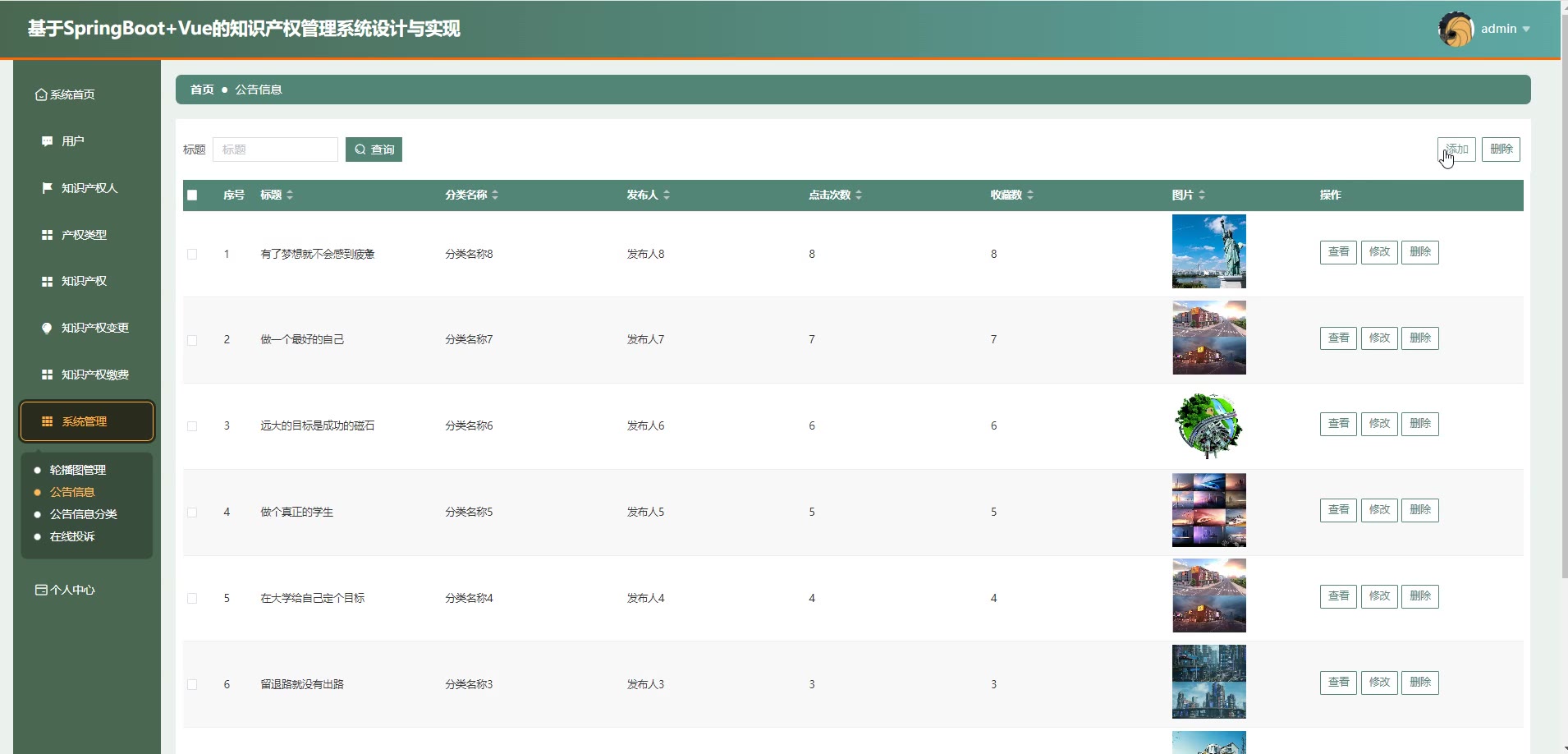Click the 发布人5 cell
Screen dimensions: 1568x754
(x=645, y=512)
